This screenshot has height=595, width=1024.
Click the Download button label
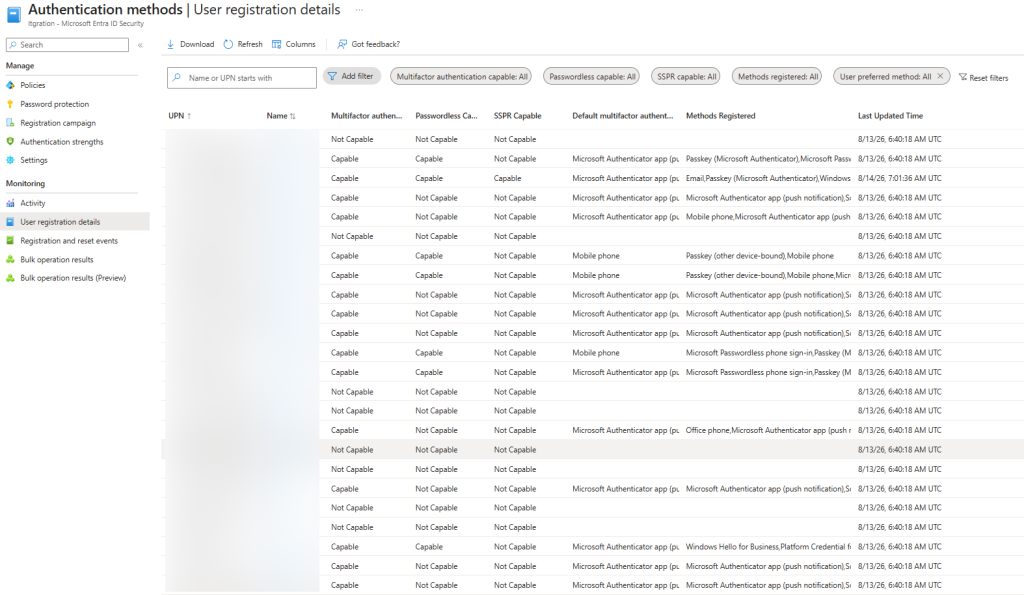pos(197,44)
